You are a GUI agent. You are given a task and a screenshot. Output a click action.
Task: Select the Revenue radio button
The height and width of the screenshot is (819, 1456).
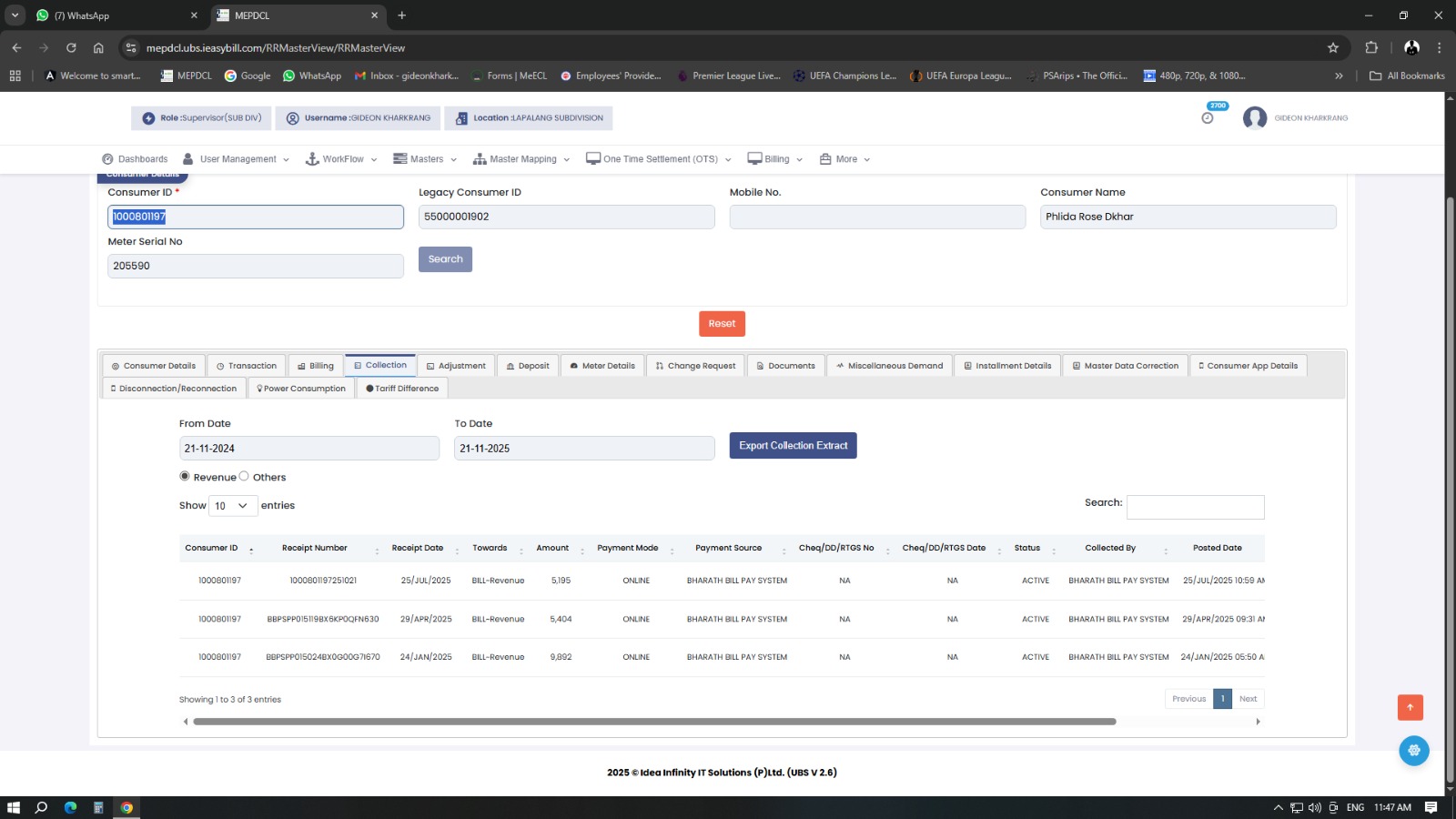point(185,476)
